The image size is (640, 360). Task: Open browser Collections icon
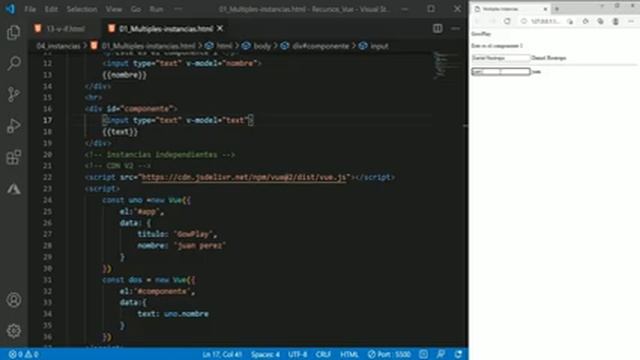pos(600,21)
